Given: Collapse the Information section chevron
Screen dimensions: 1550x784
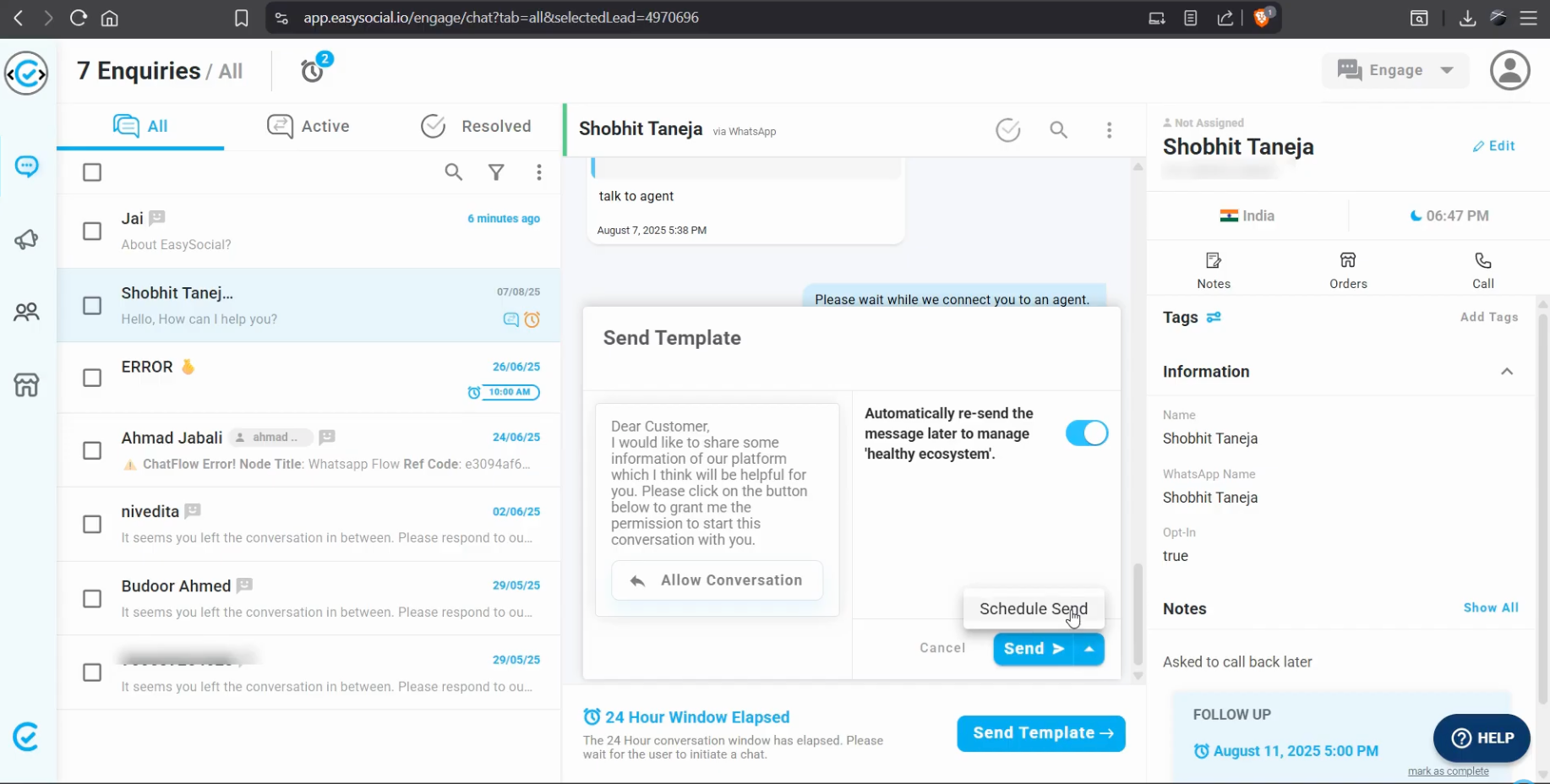Looking at the screenshot, I should (1506, 372).
